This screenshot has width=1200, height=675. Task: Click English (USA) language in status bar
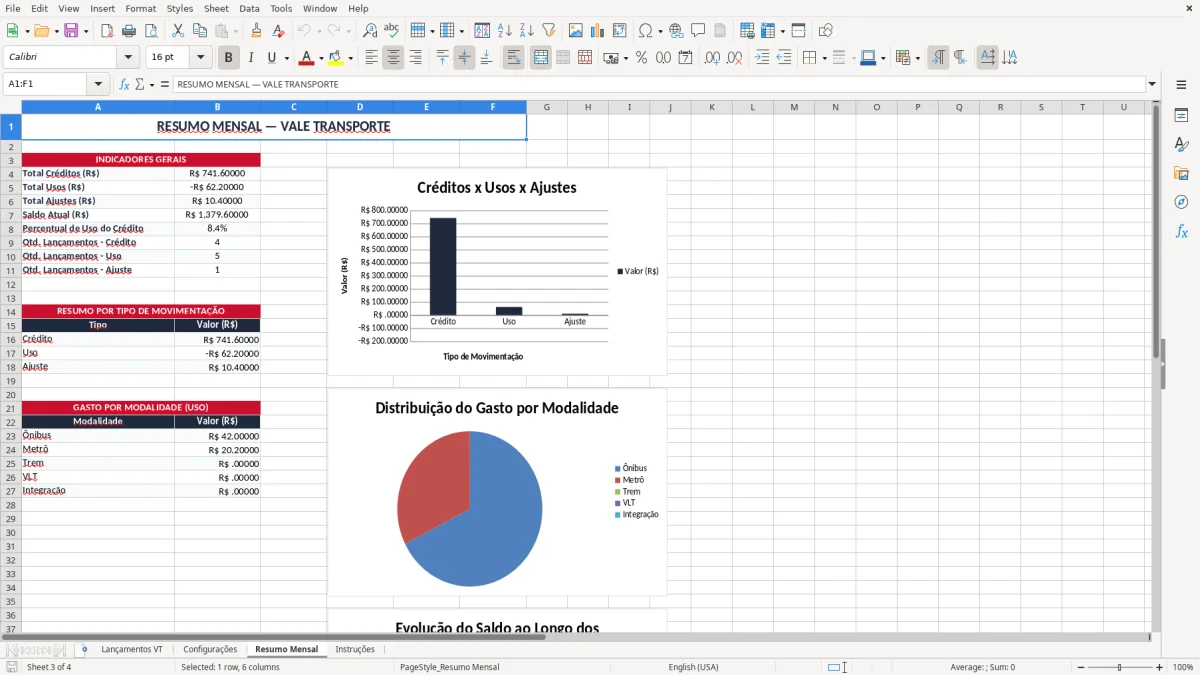tap(693, 667)
